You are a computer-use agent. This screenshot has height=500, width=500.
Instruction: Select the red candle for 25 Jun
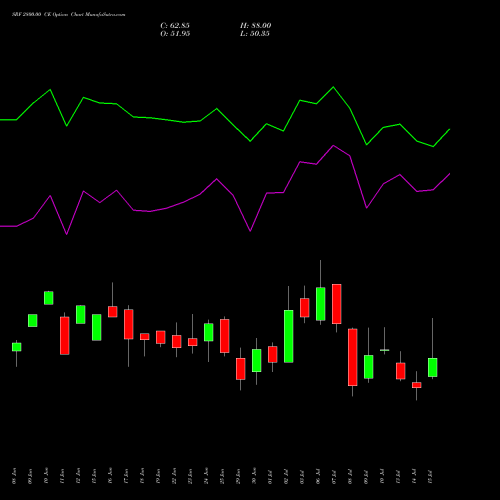[225, 336]
